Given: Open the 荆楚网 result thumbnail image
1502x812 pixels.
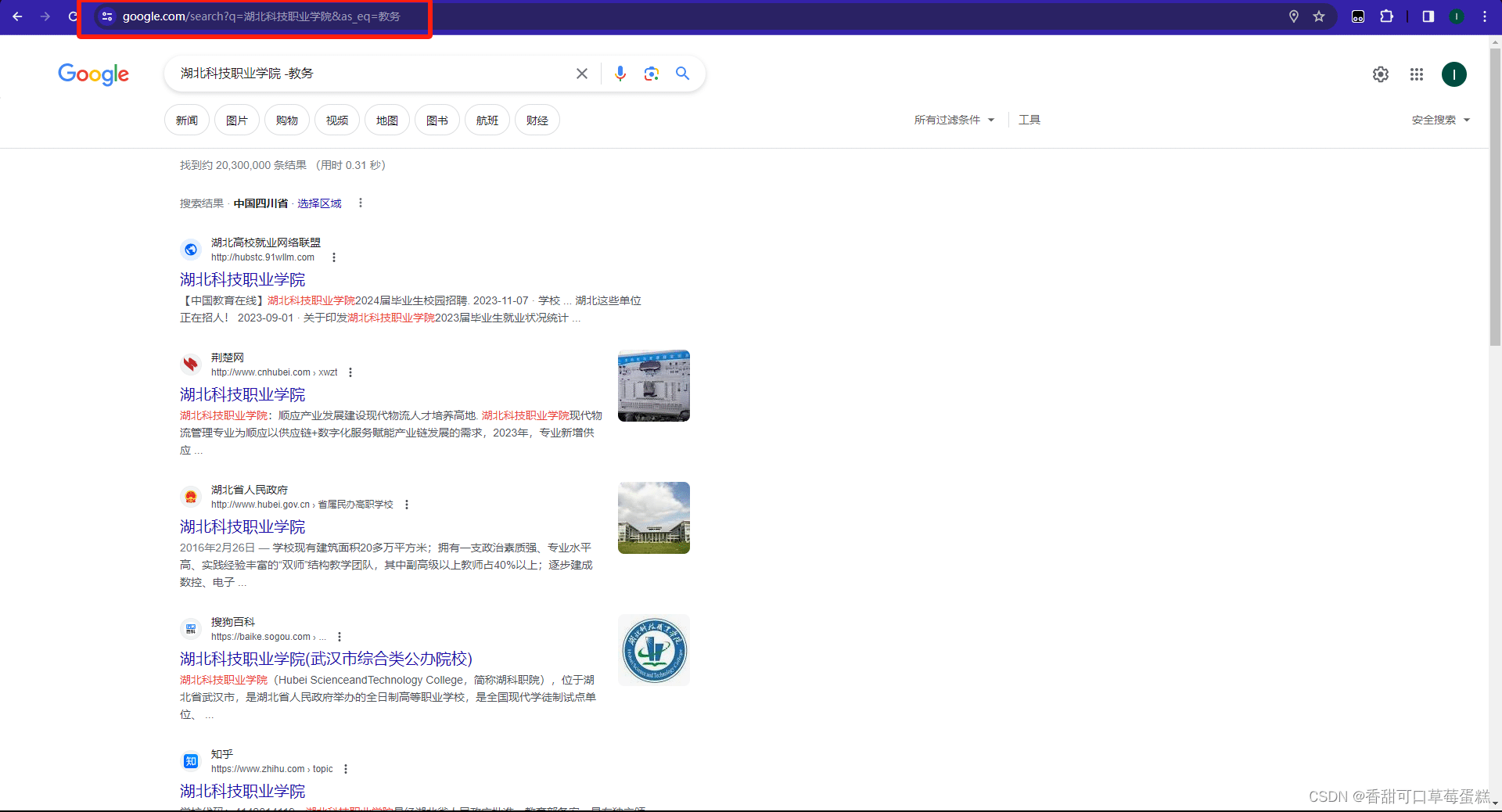Looking at the screenshot, I should [654, 386].
